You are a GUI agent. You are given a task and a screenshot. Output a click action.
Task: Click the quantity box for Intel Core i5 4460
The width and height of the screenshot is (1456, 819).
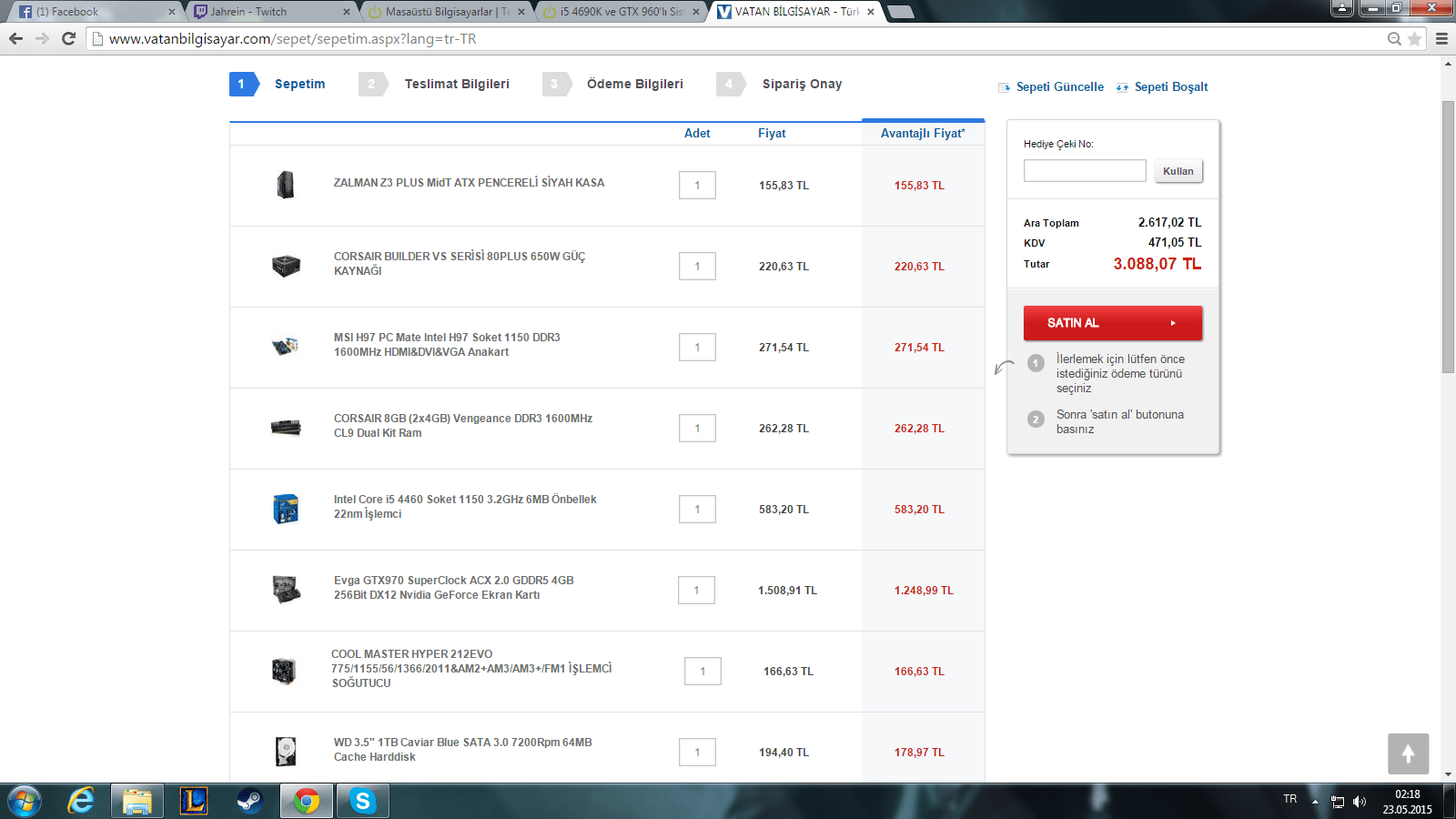pyautogui.click(x=697, y=509)
